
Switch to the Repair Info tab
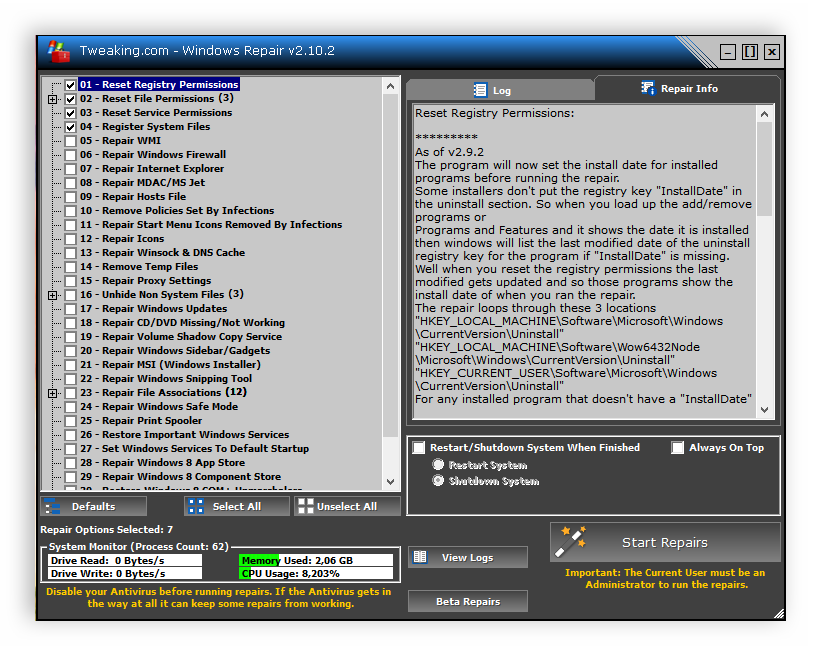(x=687, y=88)
